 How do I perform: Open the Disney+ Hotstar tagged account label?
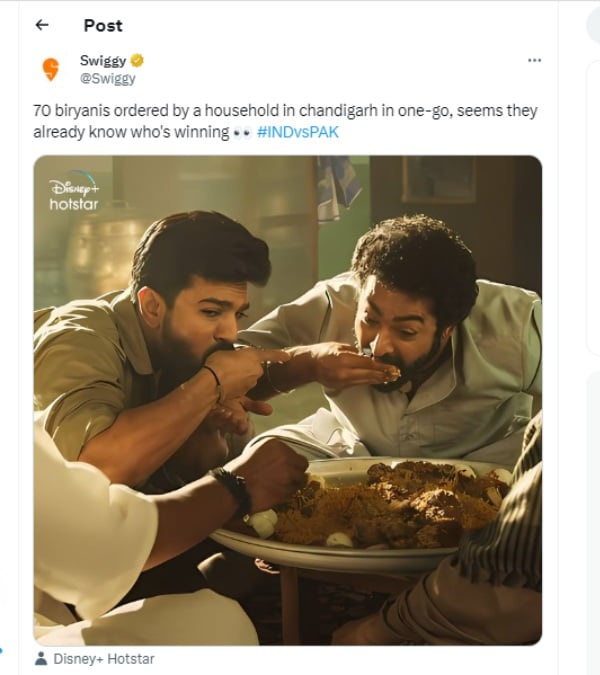coord(103,659)
